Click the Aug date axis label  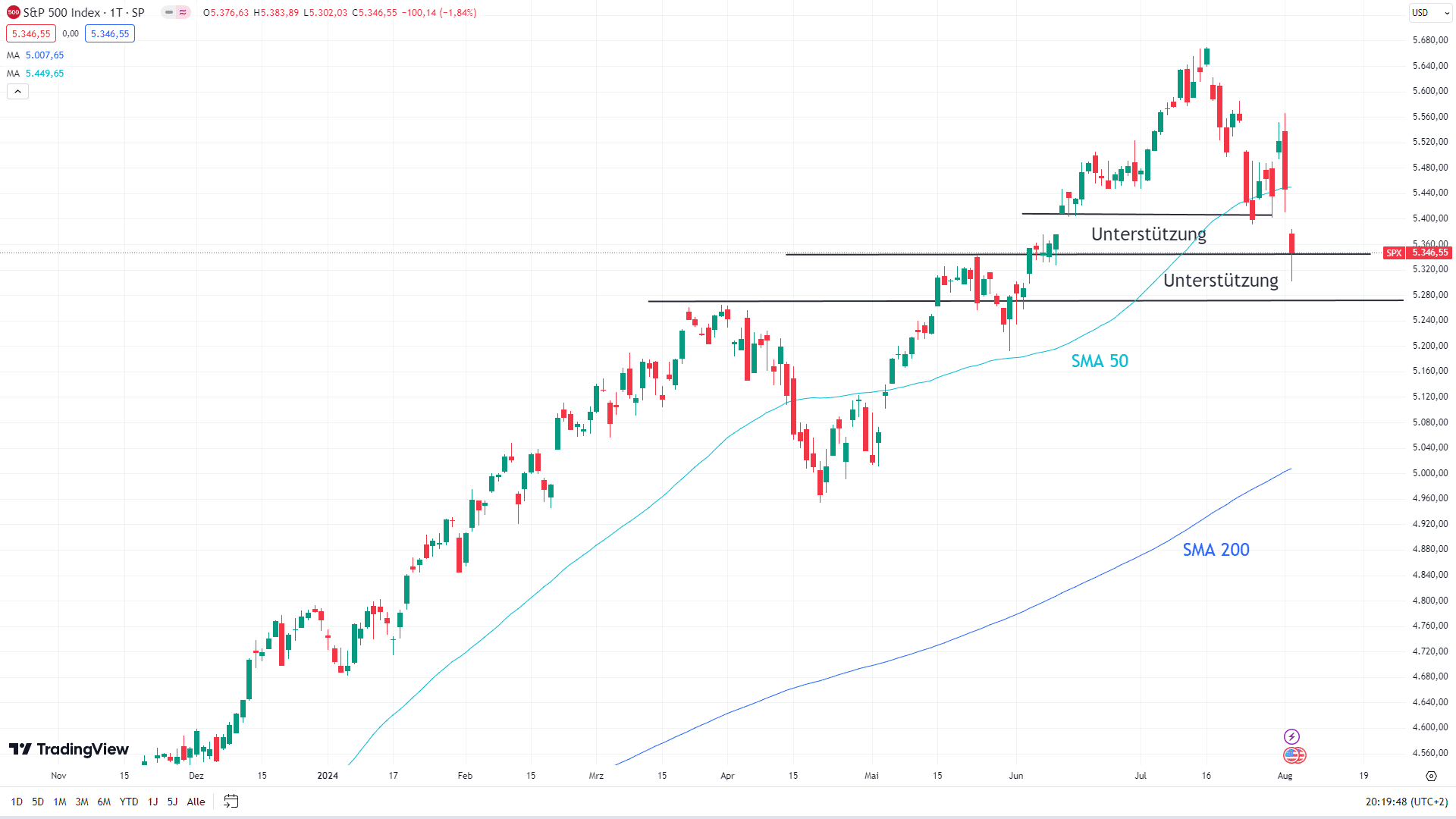[1285, 776]
